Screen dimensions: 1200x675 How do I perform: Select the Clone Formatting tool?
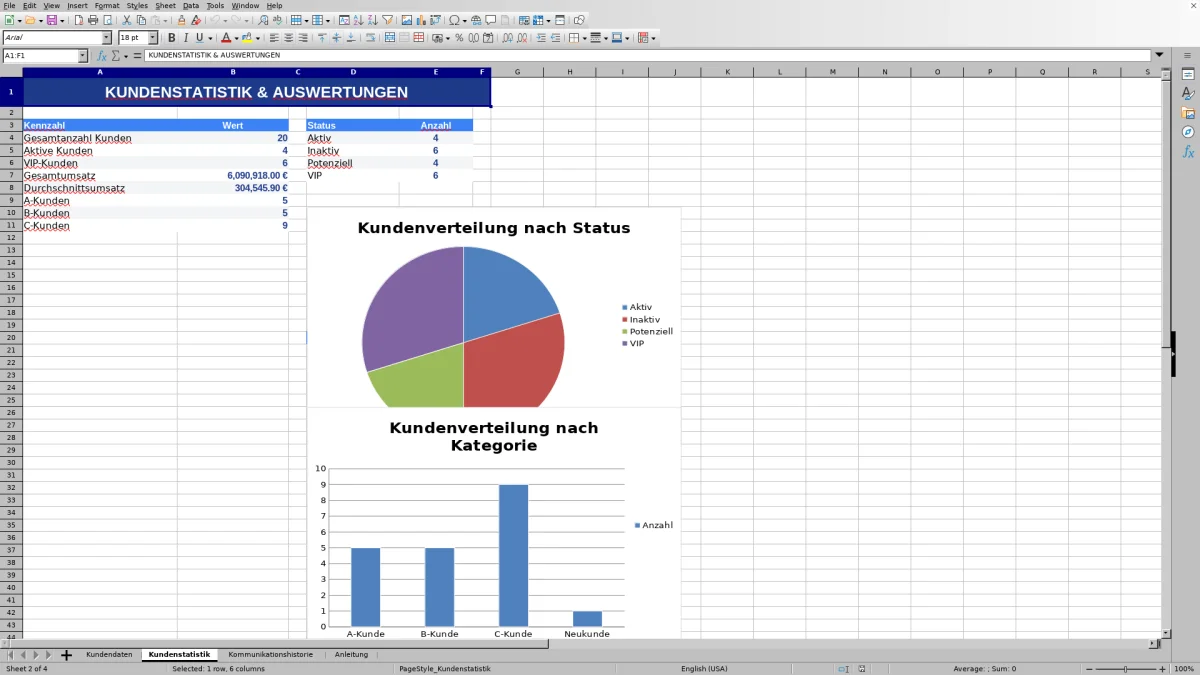182,21
